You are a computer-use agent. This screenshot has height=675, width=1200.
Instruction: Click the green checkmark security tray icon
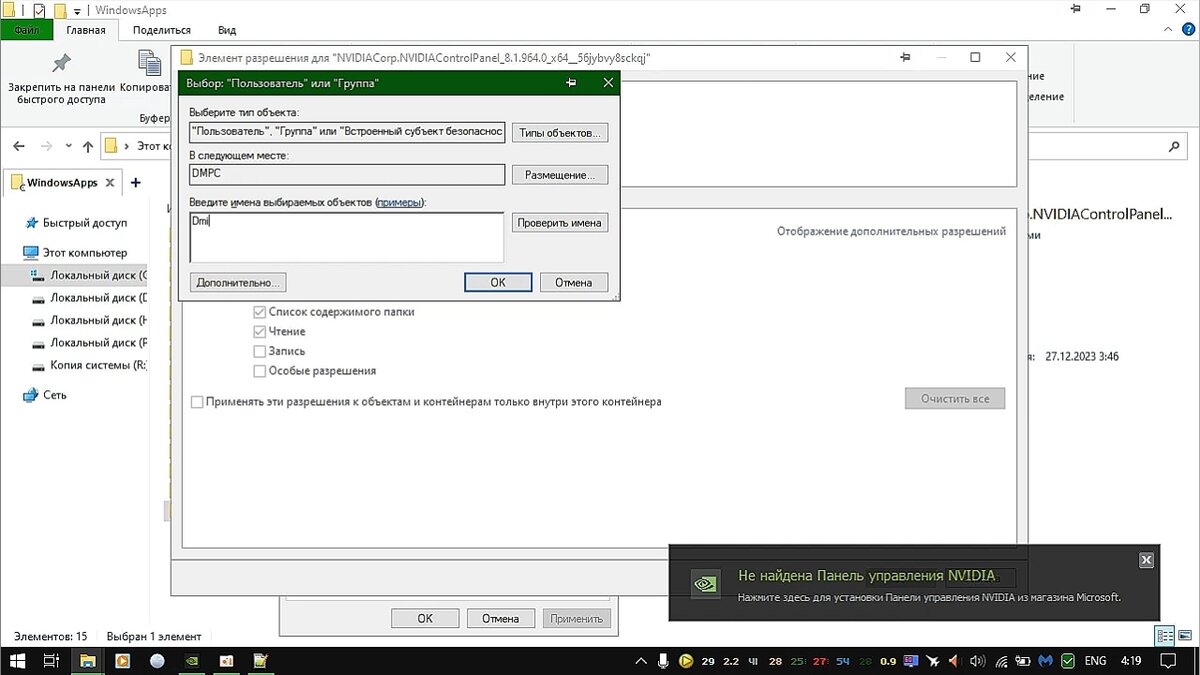[1068, 661]
